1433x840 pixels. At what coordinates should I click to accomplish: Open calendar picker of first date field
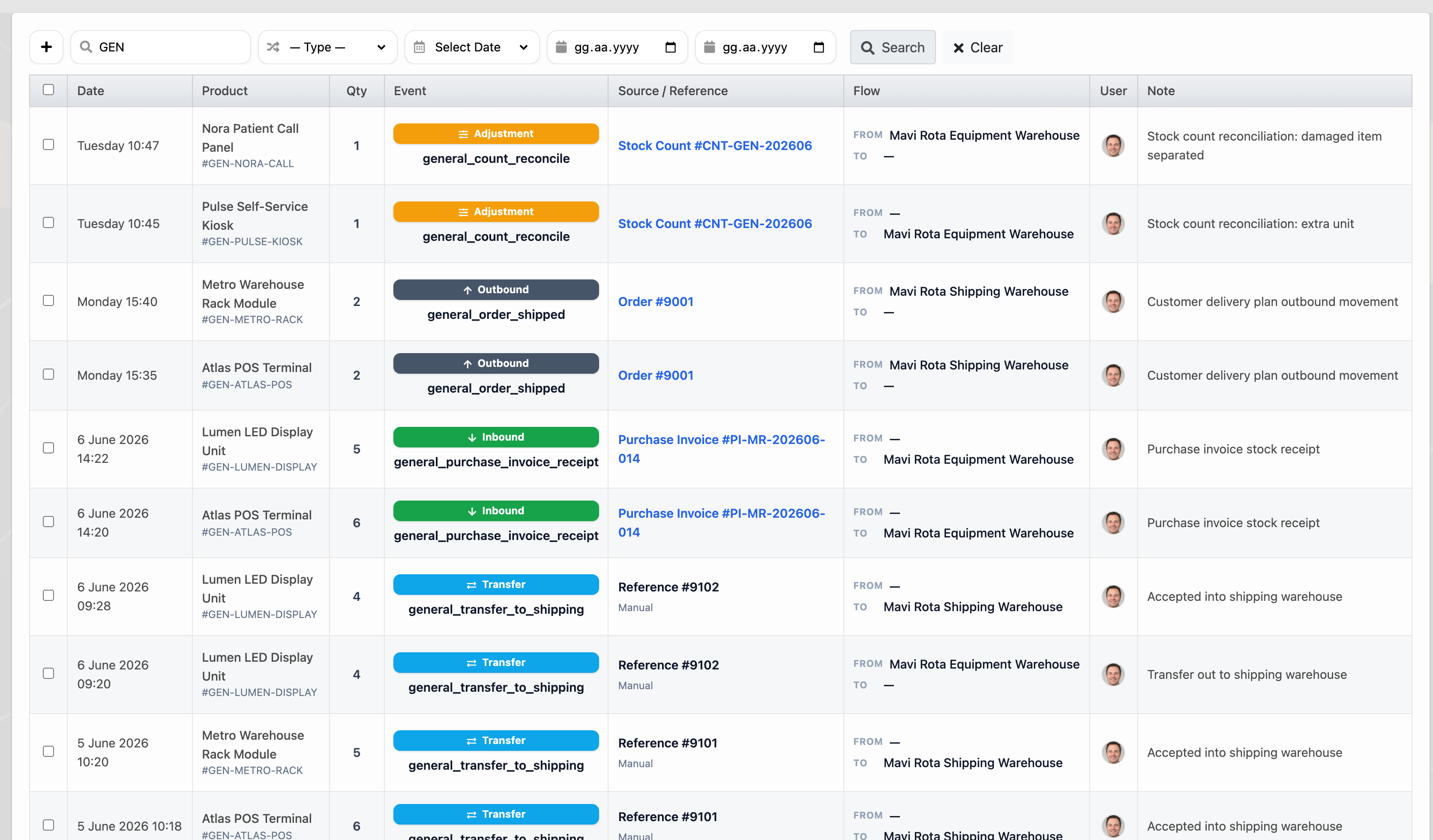[671, 47]
